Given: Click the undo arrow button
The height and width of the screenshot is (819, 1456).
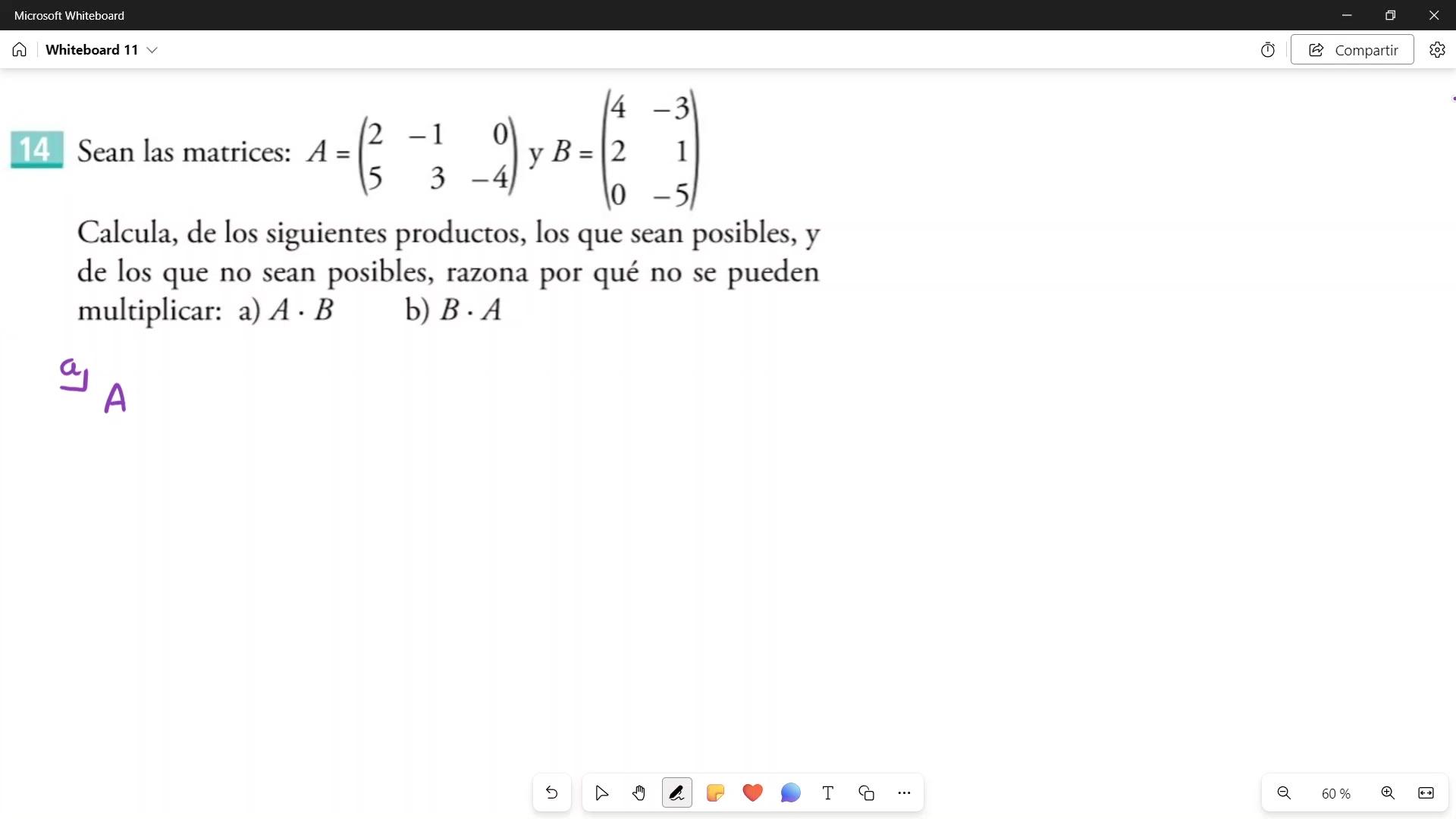Looking at the screenshot, I should click(551, 793).
